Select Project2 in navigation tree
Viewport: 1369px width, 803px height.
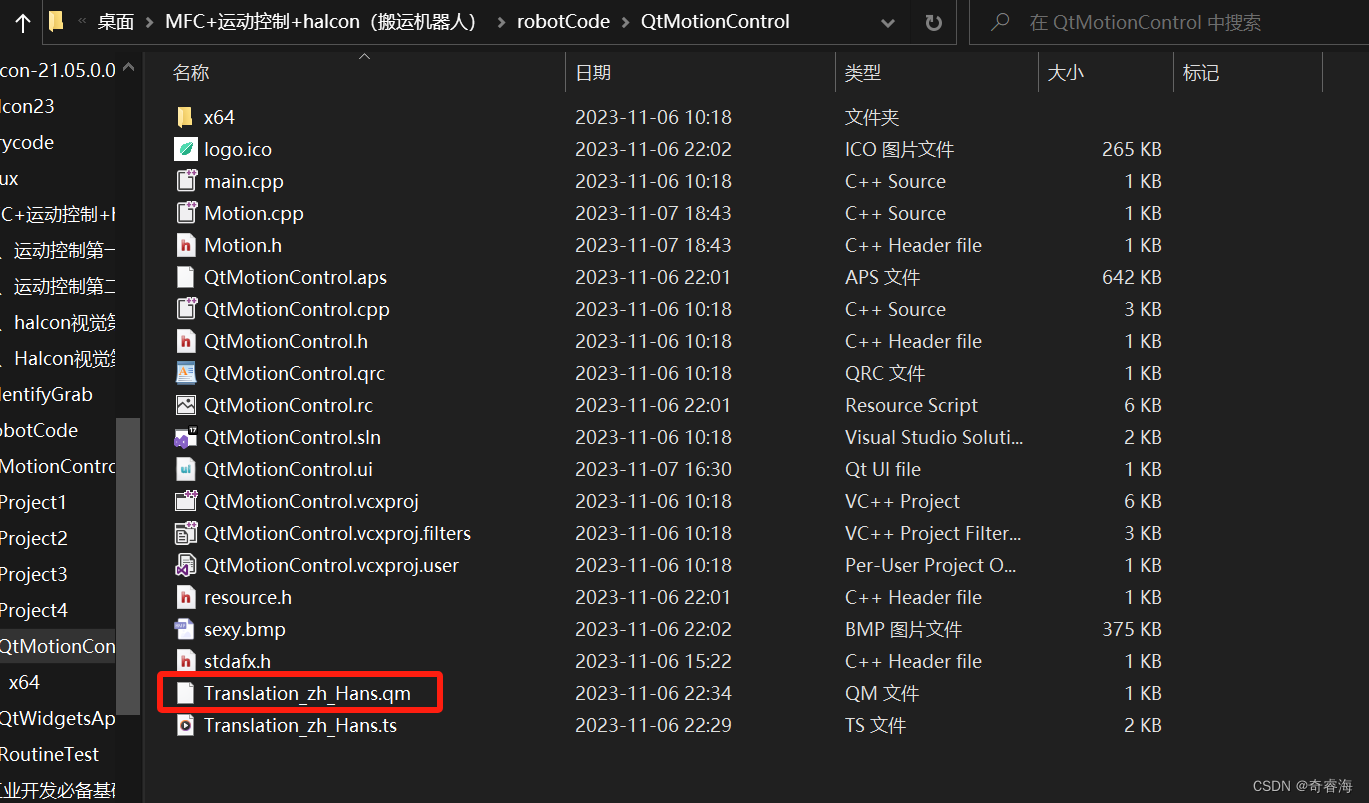point(34,538)
